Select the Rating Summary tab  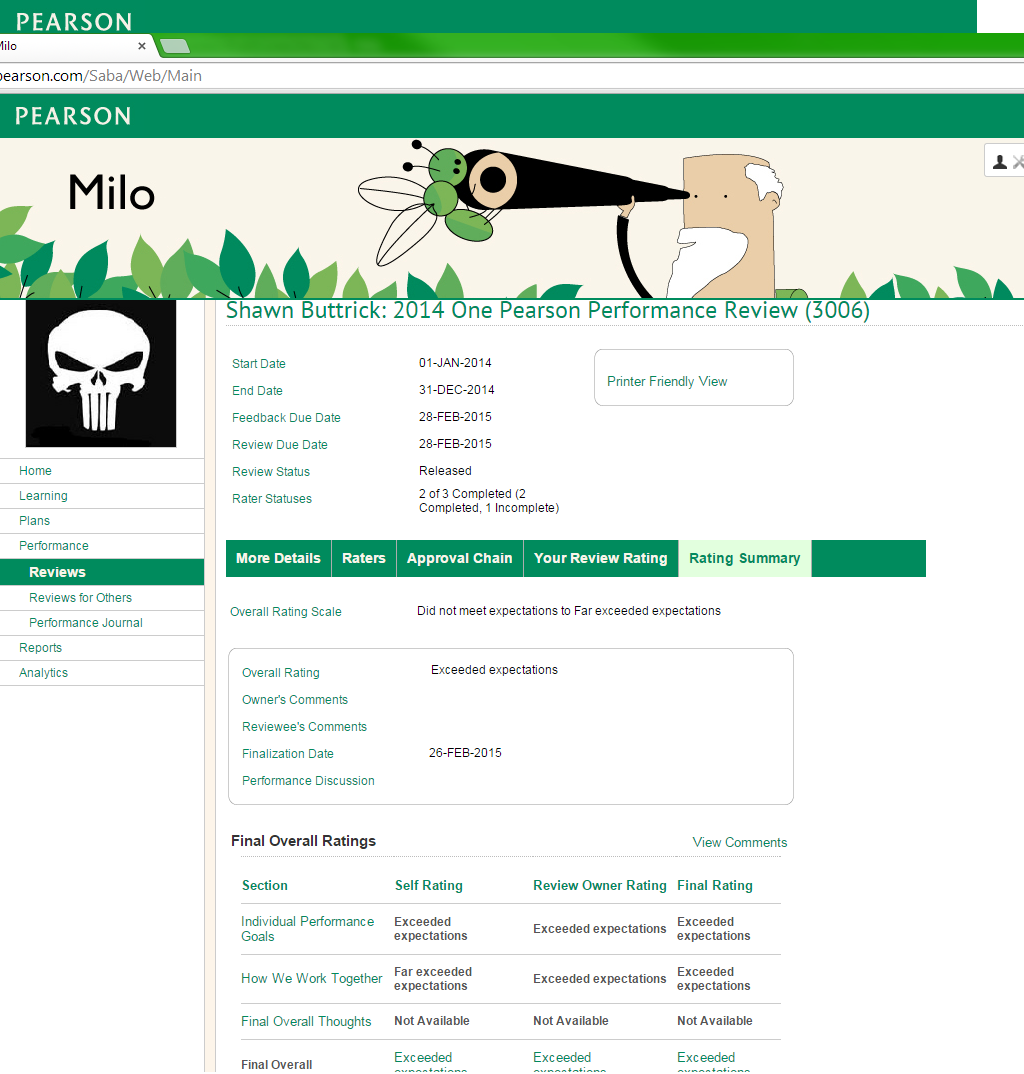tap(745, 558)
